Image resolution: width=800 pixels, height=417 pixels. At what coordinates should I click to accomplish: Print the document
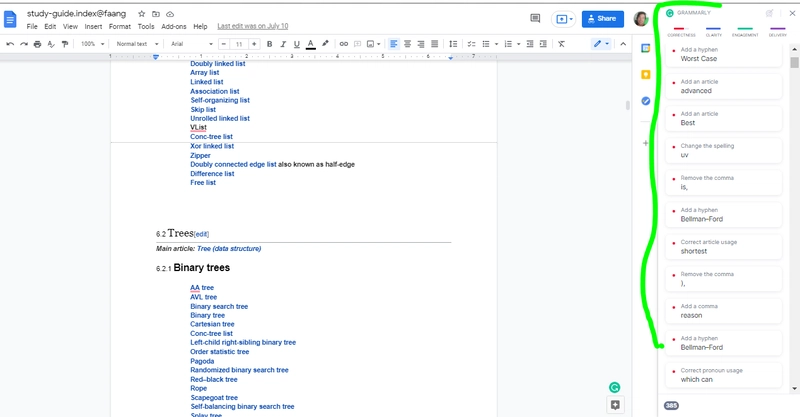[37, 44]
